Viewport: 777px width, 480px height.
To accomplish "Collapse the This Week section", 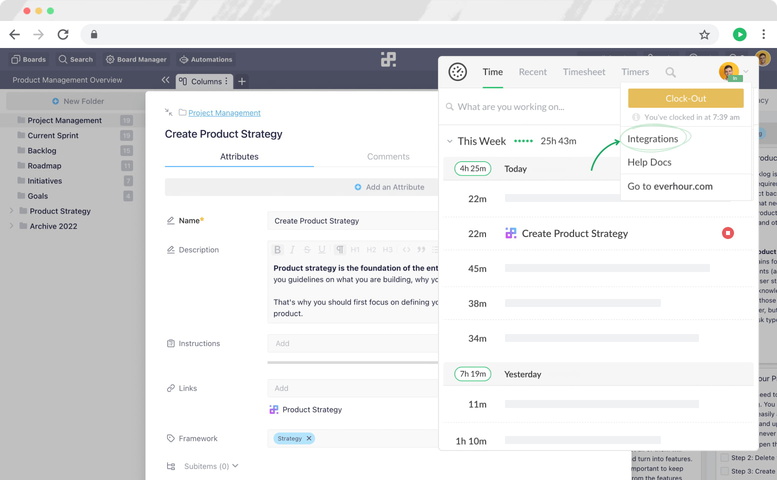I will 449,141.
